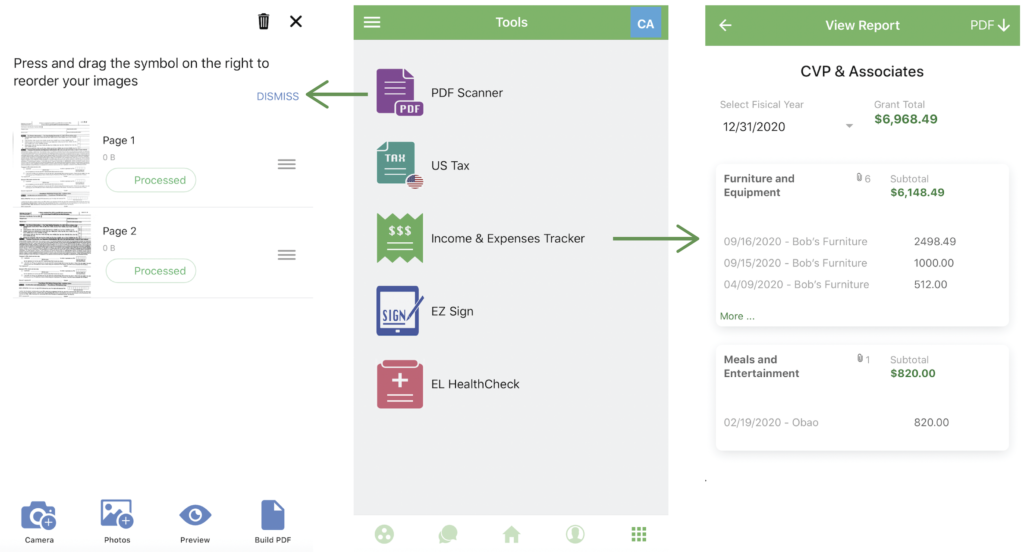Tap the Build PDF icon
Screen dimensions: 1024x557
tap(272, 515)
